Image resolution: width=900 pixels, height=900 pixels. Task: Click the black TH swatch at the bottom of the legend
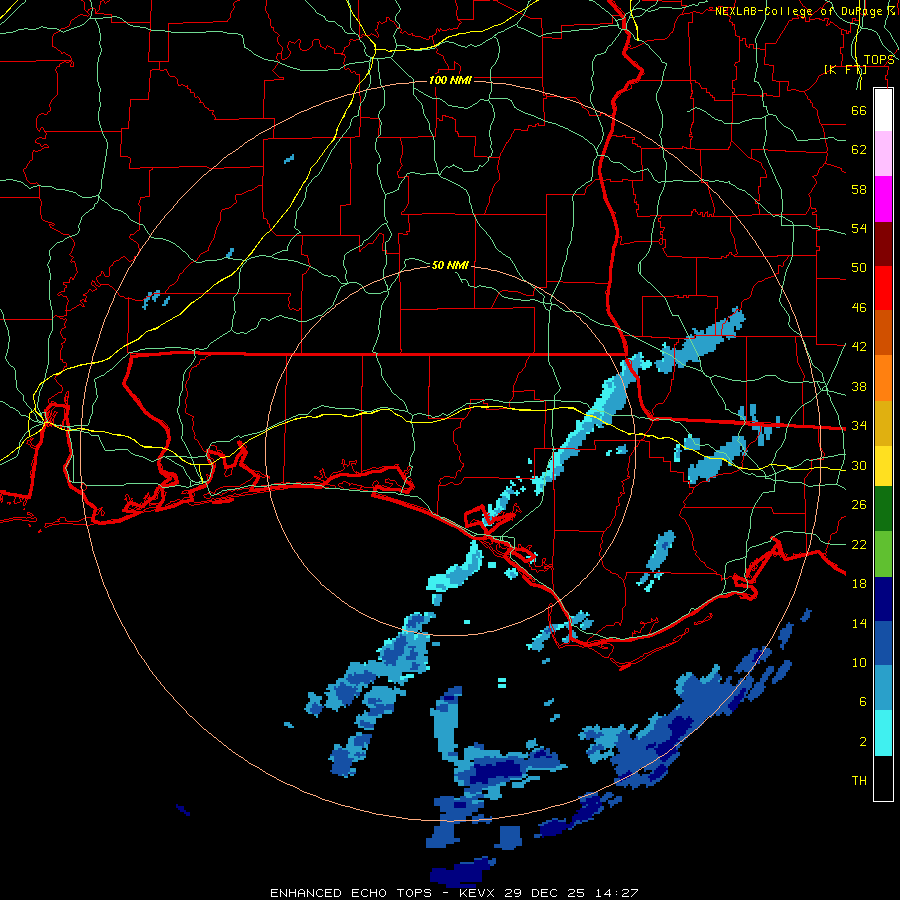(x=883, y=777)
